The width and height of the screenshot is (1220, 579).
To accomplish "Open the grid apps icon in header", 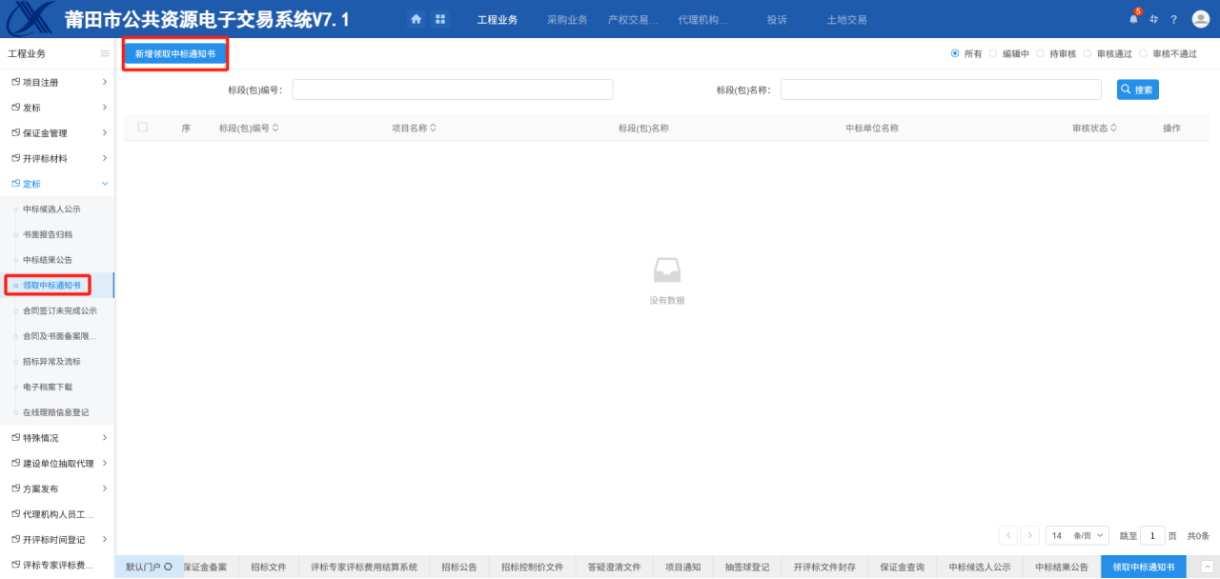I will (440, 19).
